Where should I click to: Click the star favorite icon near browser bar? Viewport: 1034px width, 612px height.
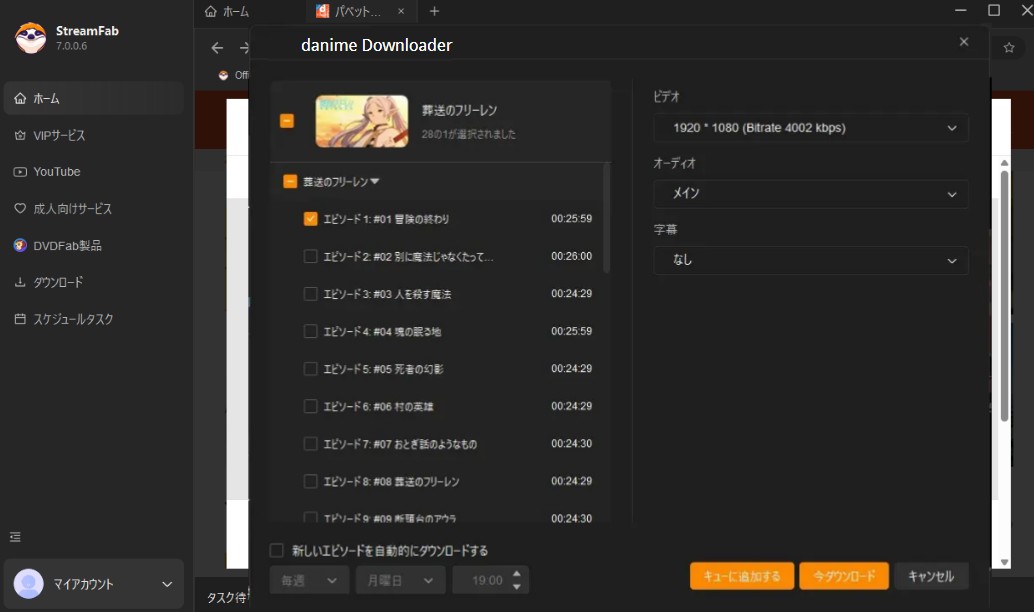[x=1008, y=46]
